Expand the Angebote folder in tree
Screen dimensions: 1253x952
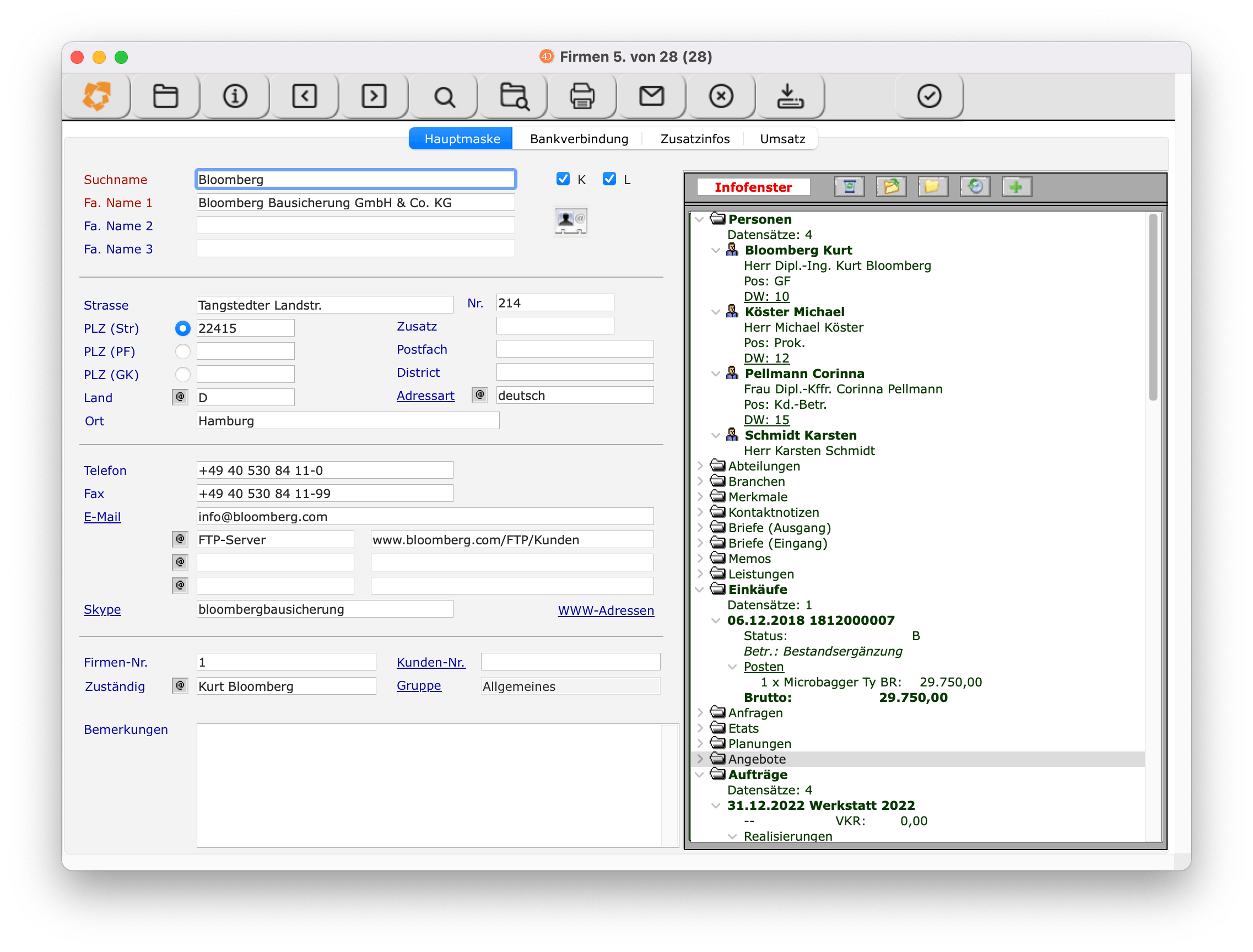pyautogui.click(x=700, y=759)
